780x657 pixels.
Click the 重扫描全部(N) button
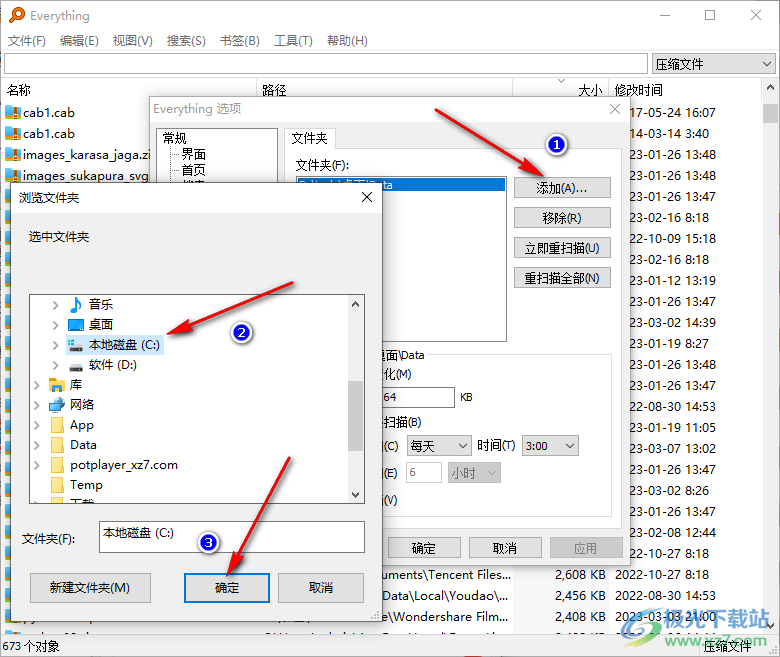562,278
